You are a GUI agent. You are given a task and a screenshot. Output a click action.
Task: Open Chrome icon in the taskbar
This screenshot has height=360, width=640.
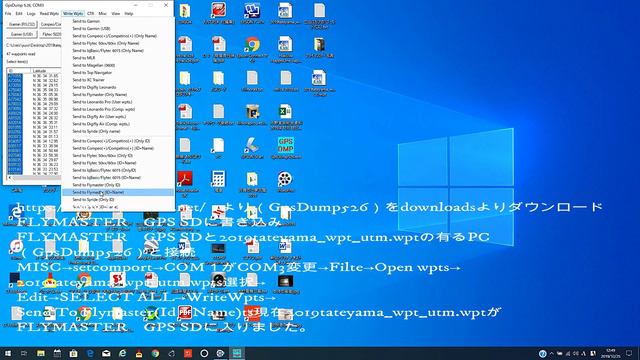[x=155, y=353]
